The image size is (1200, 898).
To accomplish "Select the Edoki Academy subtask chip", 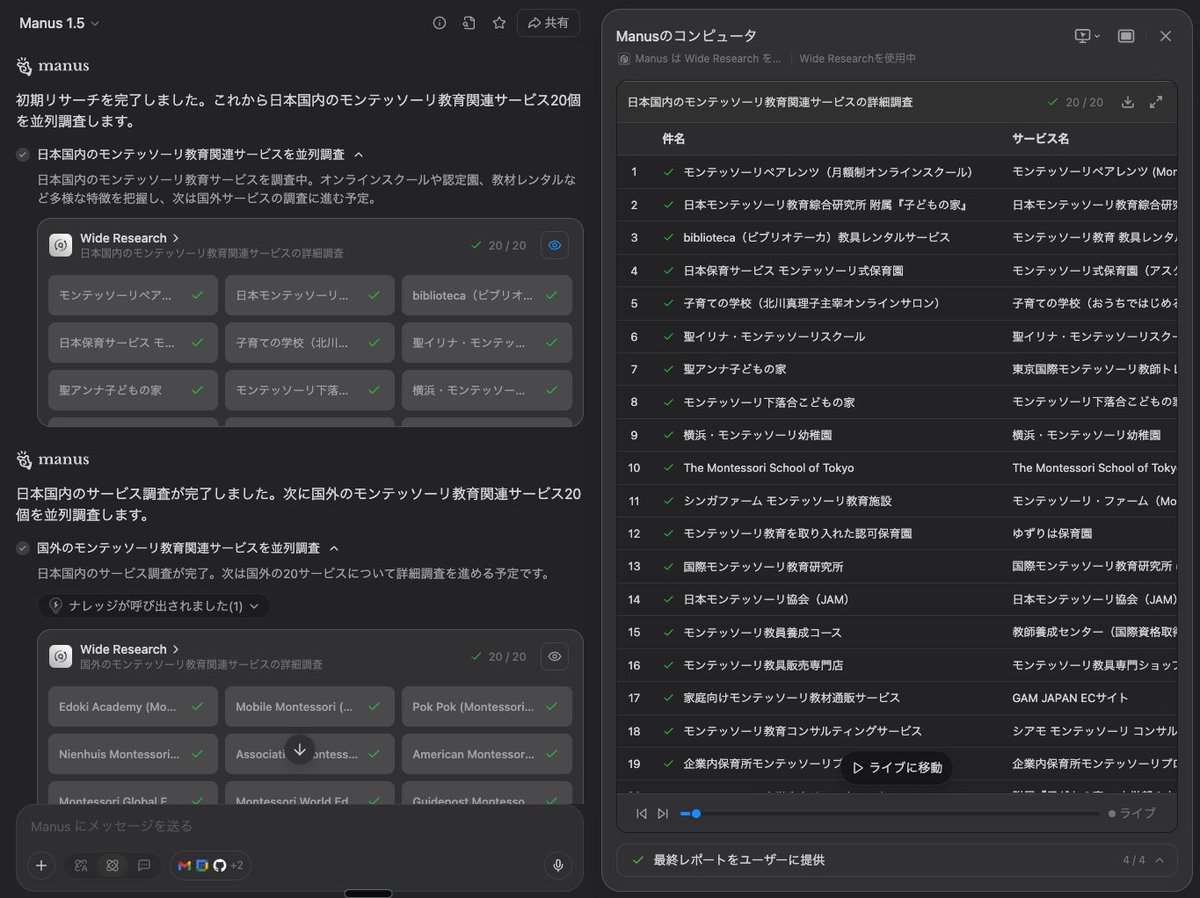I will click(133, 707).
